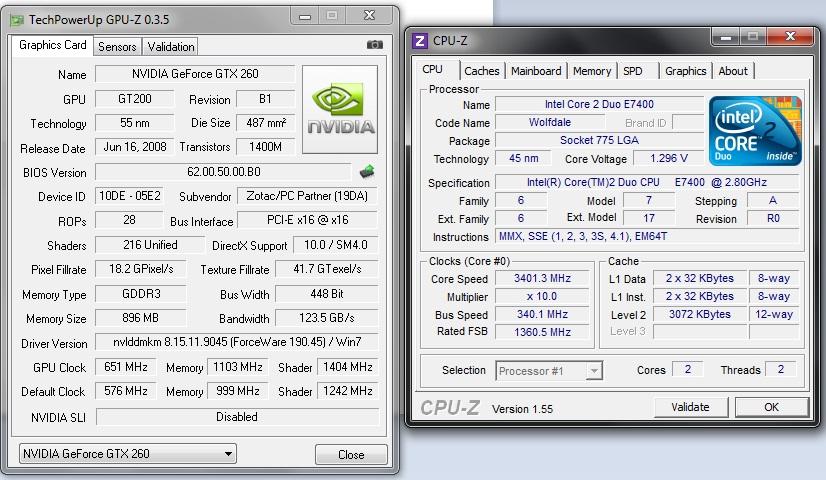Open the NVIDIA GeForce GTX 260 card dropdown
Viewport: 826px width, 480px height.
(127, 454)
